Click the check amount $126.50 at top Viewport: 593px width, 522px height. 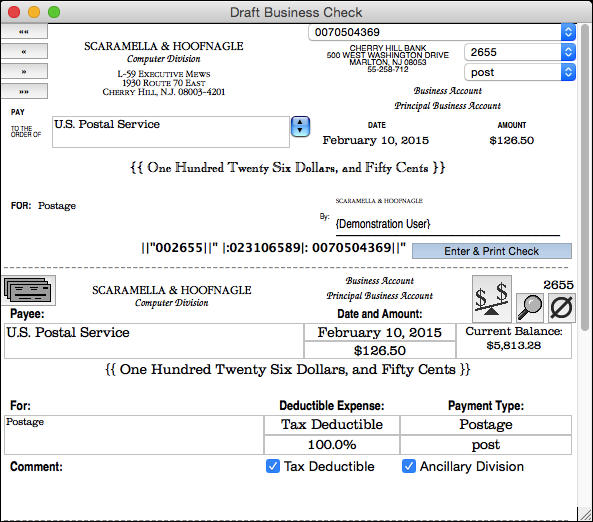click(511, 140)
